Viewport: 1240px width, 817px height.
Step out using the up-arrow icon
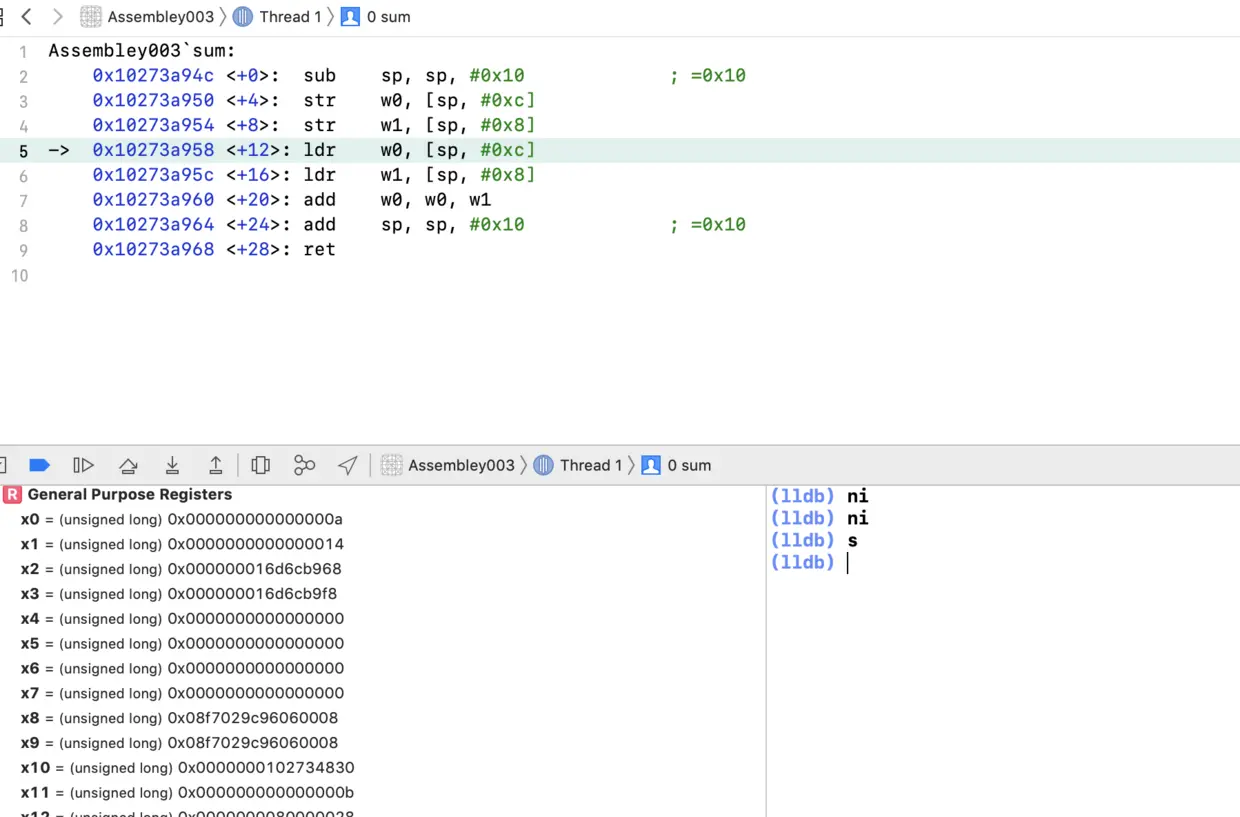point(216,464)
